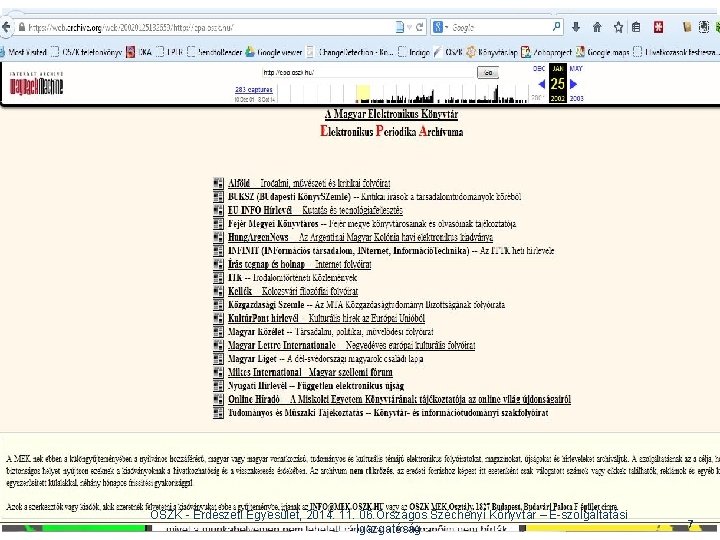Open the Magyar Lettre Internationale link
The image size is (720, 540).
[351, 345]
